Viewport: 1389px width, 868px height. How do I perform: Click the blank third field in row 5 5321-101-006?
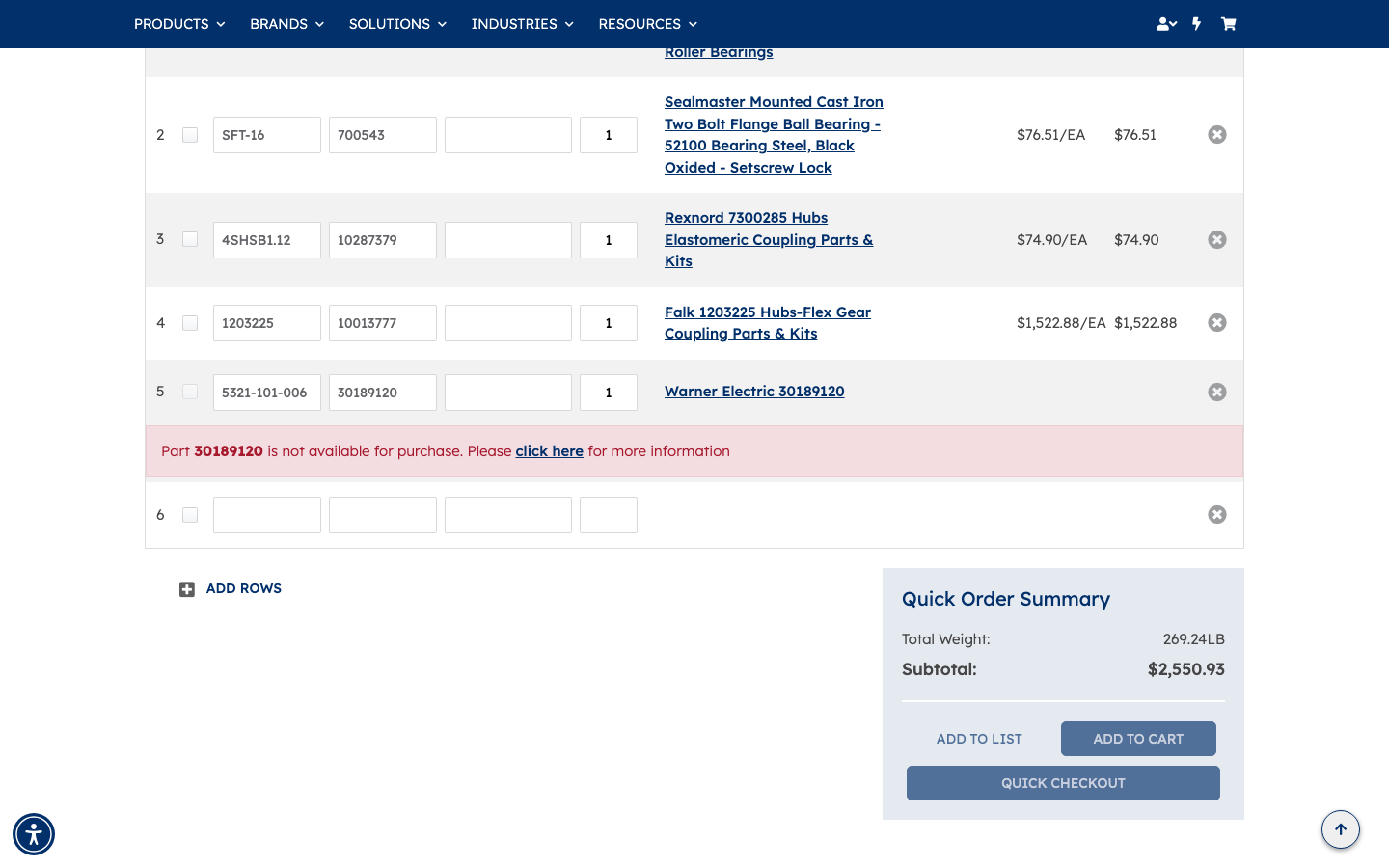pos(508,393)
